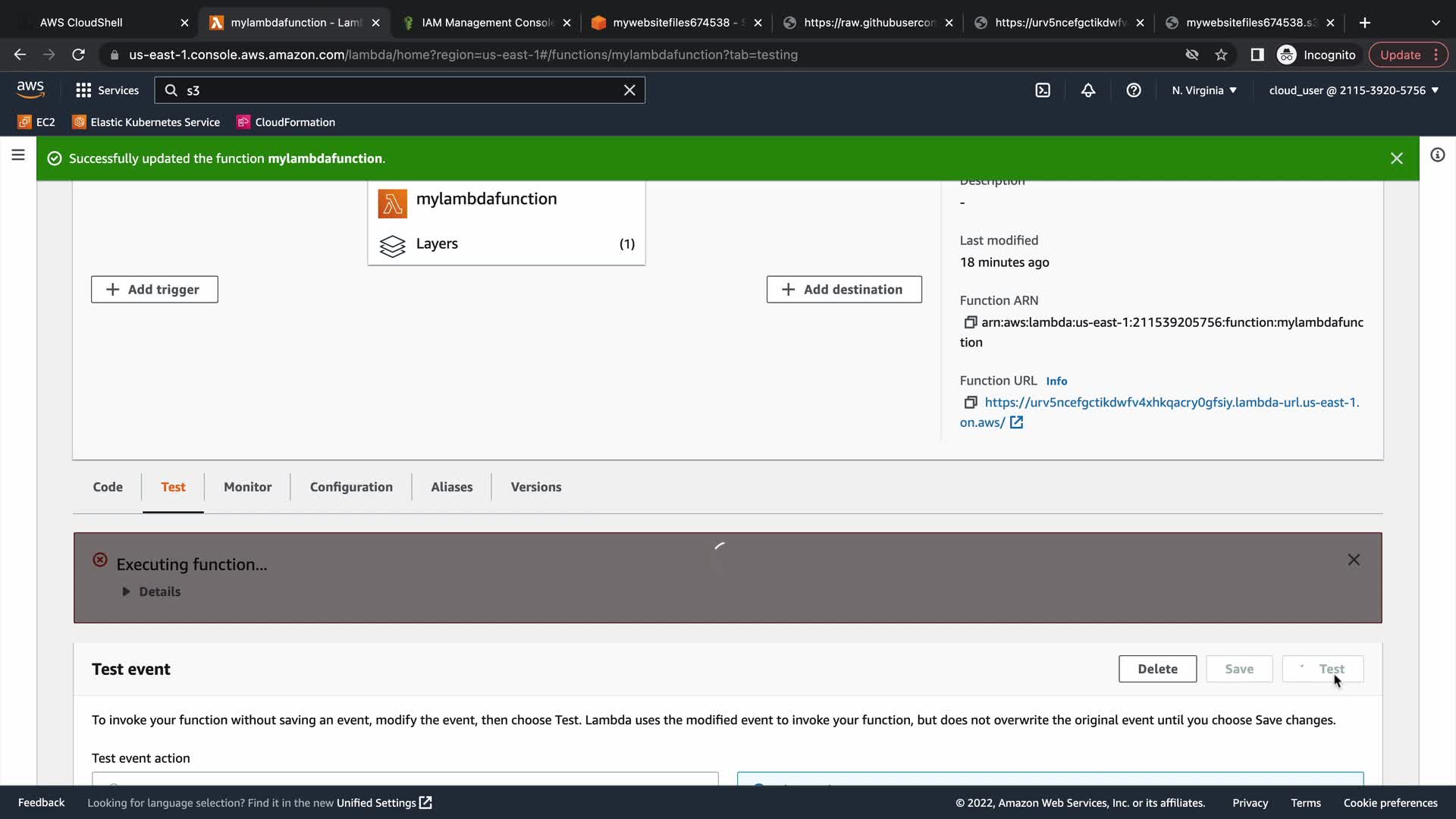Copy the Function ARN
Image resolution: width=1456 pixels, height=819 pixels.
pos(970,322)
